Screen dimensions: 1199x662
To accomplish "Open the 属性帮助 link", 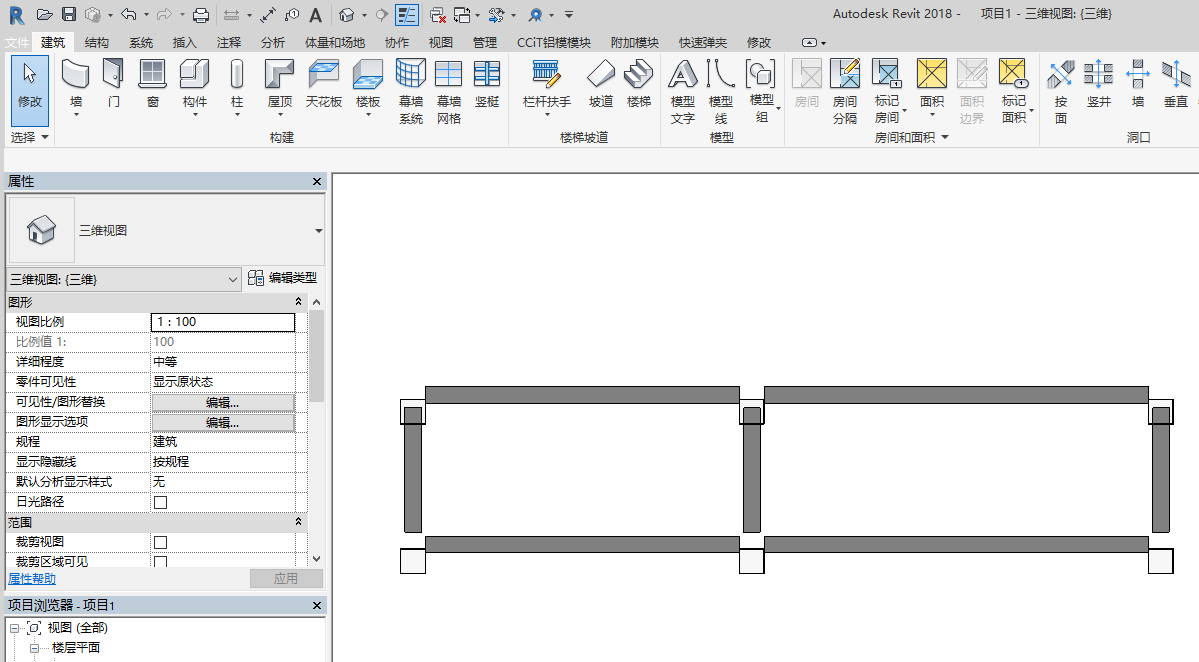I will [x=32, y=579].
